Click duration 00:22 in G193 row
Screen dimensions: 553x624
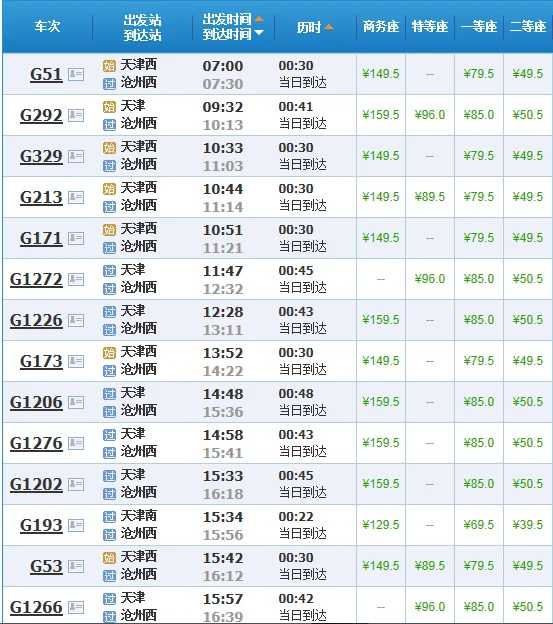(296, 517)
